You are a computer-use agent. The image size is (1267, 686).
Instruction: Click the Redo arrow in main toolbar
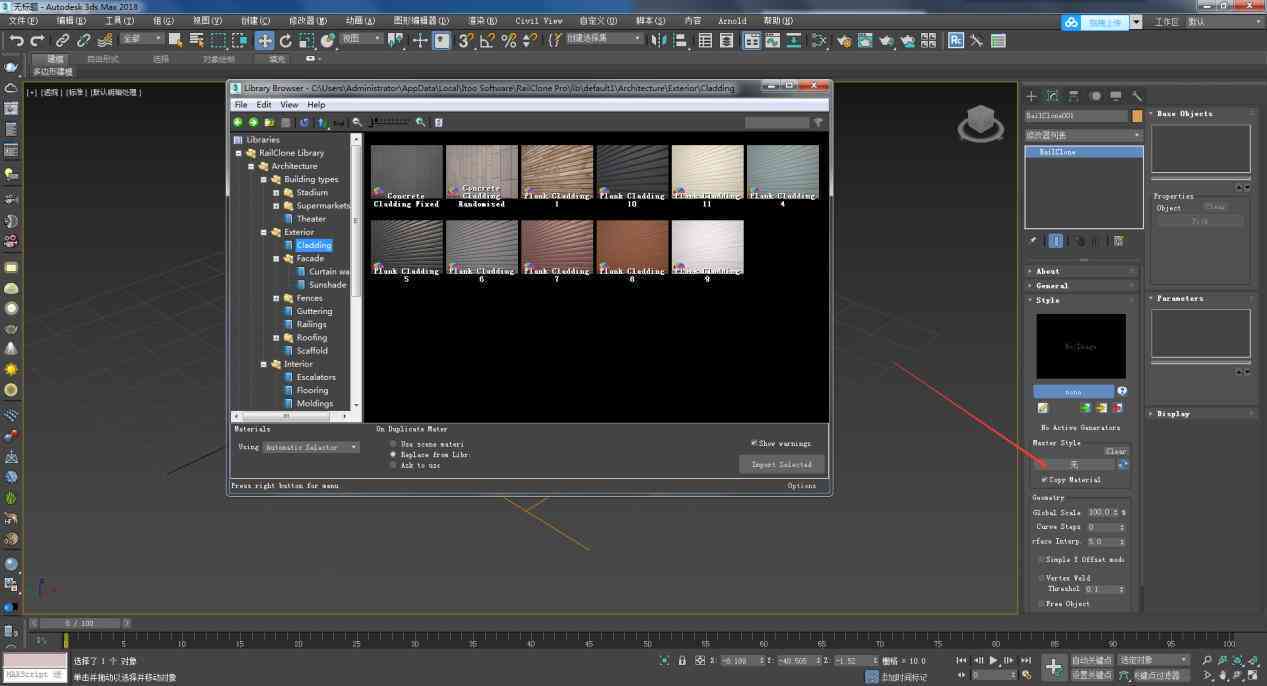[x=38, y=40]
